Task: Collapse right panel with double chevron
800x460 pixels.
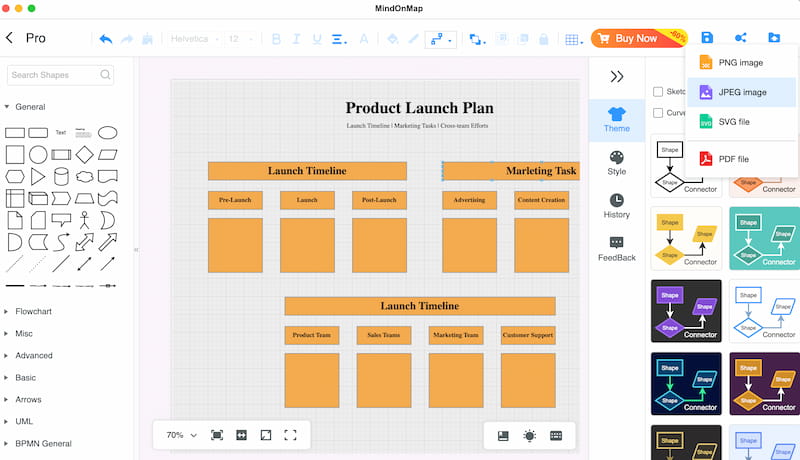Action: tap(617, 76)
